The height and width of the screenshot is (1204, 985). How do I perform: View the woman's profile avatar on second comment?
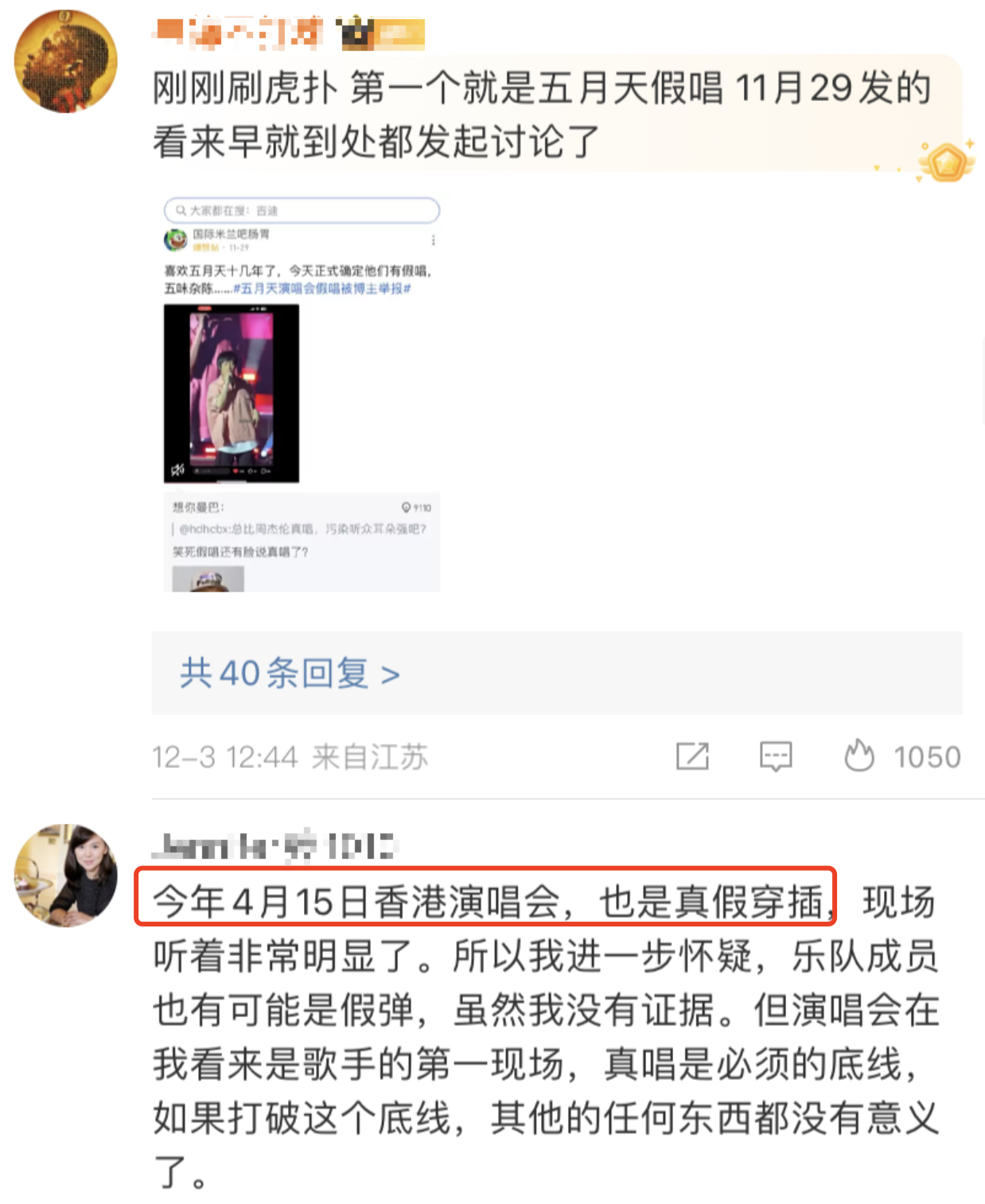coord(66,876)
